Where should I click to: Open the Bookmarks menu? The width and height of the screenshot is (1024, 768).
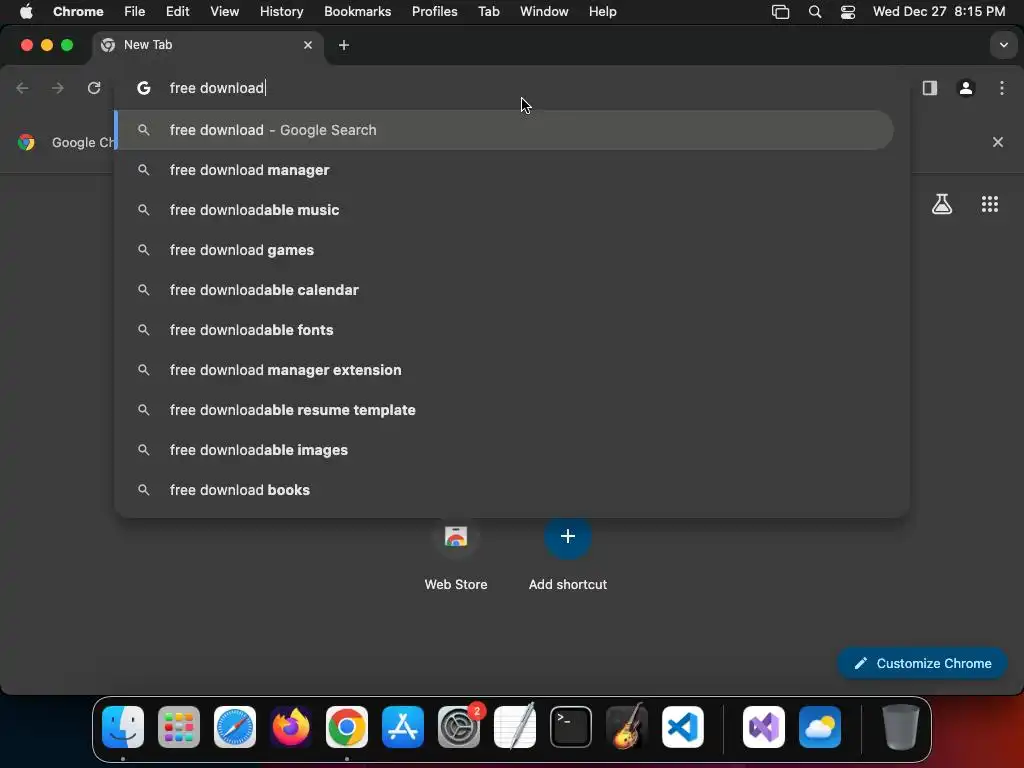pyautogui.click(x=358, y=12)
